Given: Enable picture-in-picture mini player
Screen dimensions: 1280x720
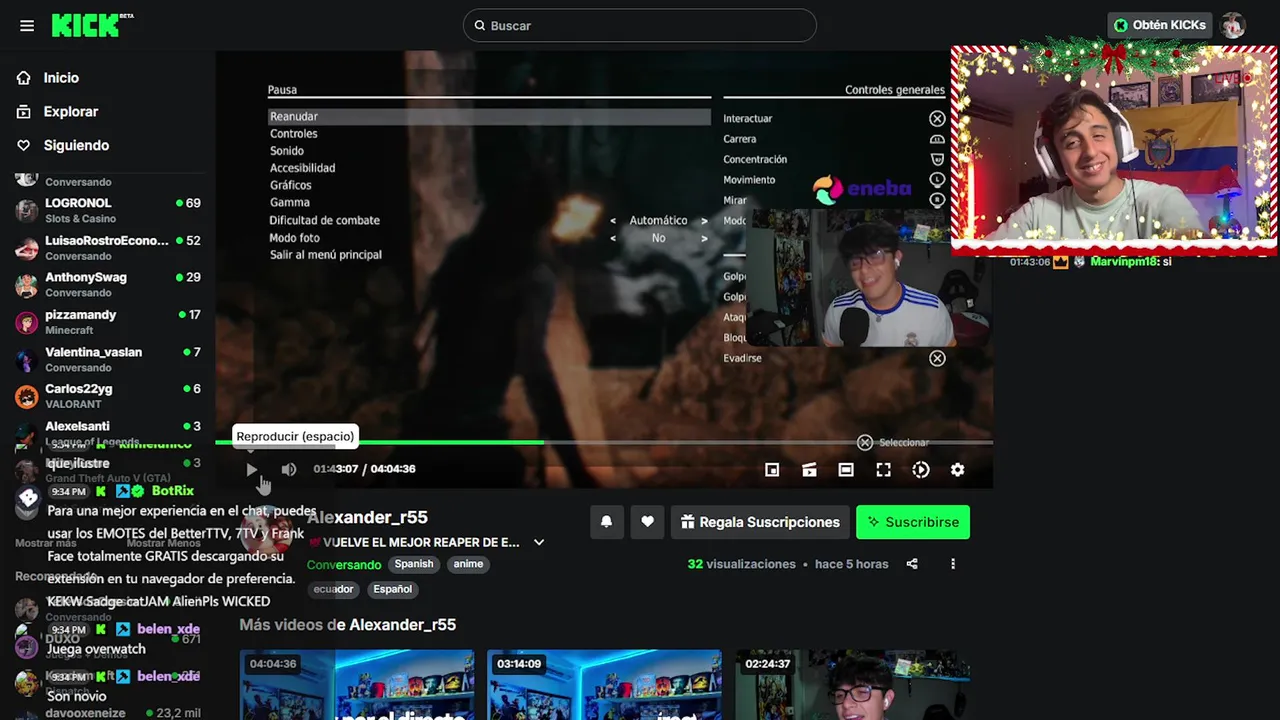Looking at the screenshot, I should 772,469.
